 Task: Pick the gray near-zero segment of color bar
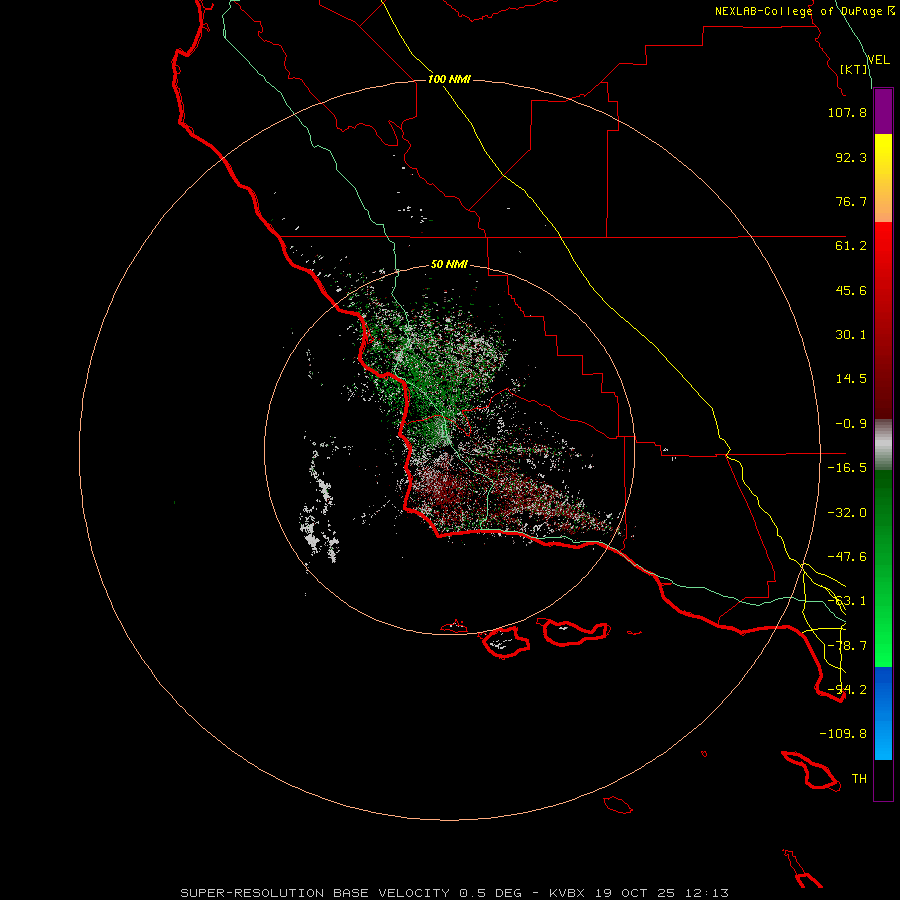pos(883,445)
